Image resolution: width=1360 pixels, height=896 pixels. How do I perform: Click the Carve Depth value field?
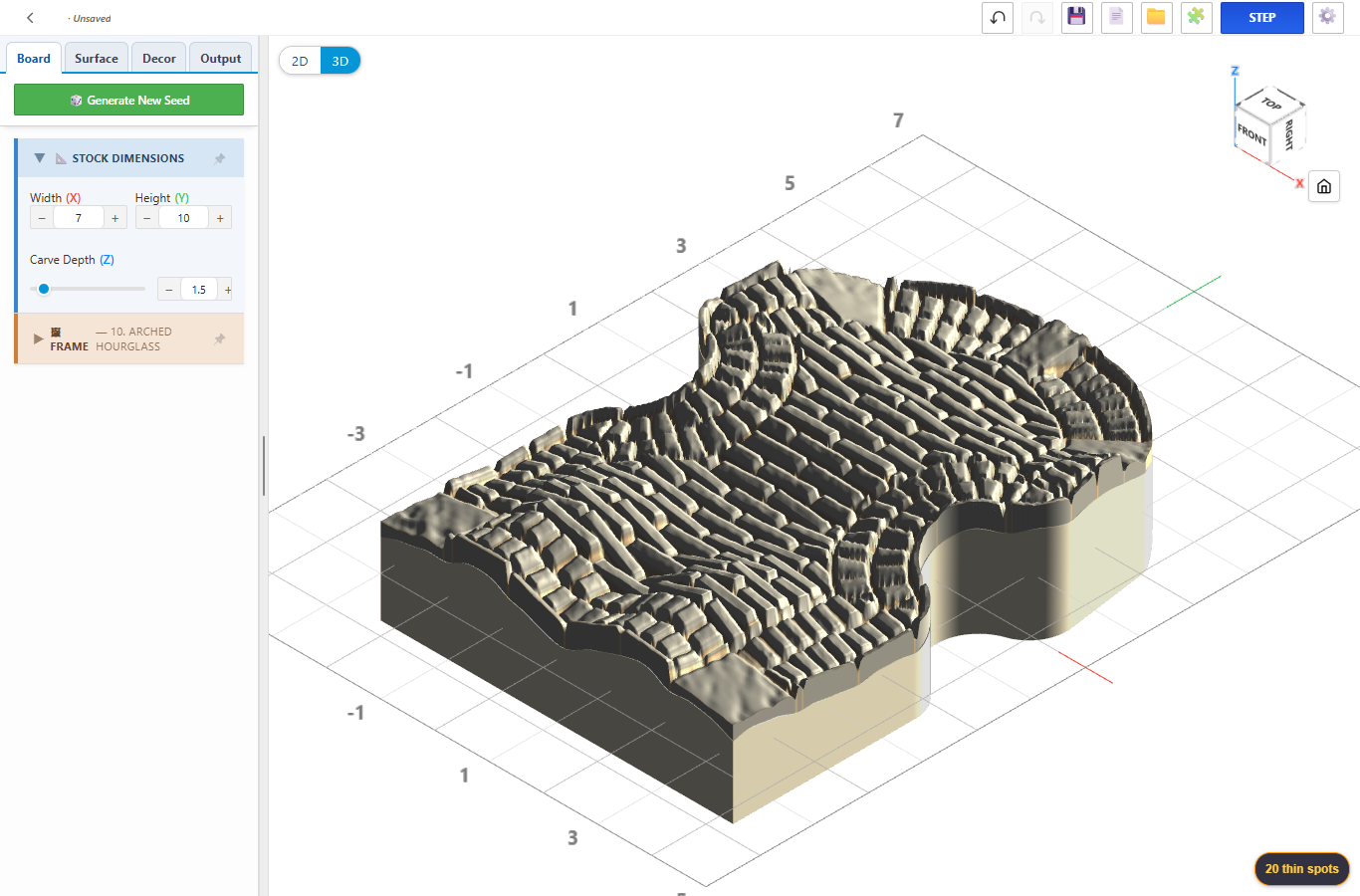click(199, 290)
